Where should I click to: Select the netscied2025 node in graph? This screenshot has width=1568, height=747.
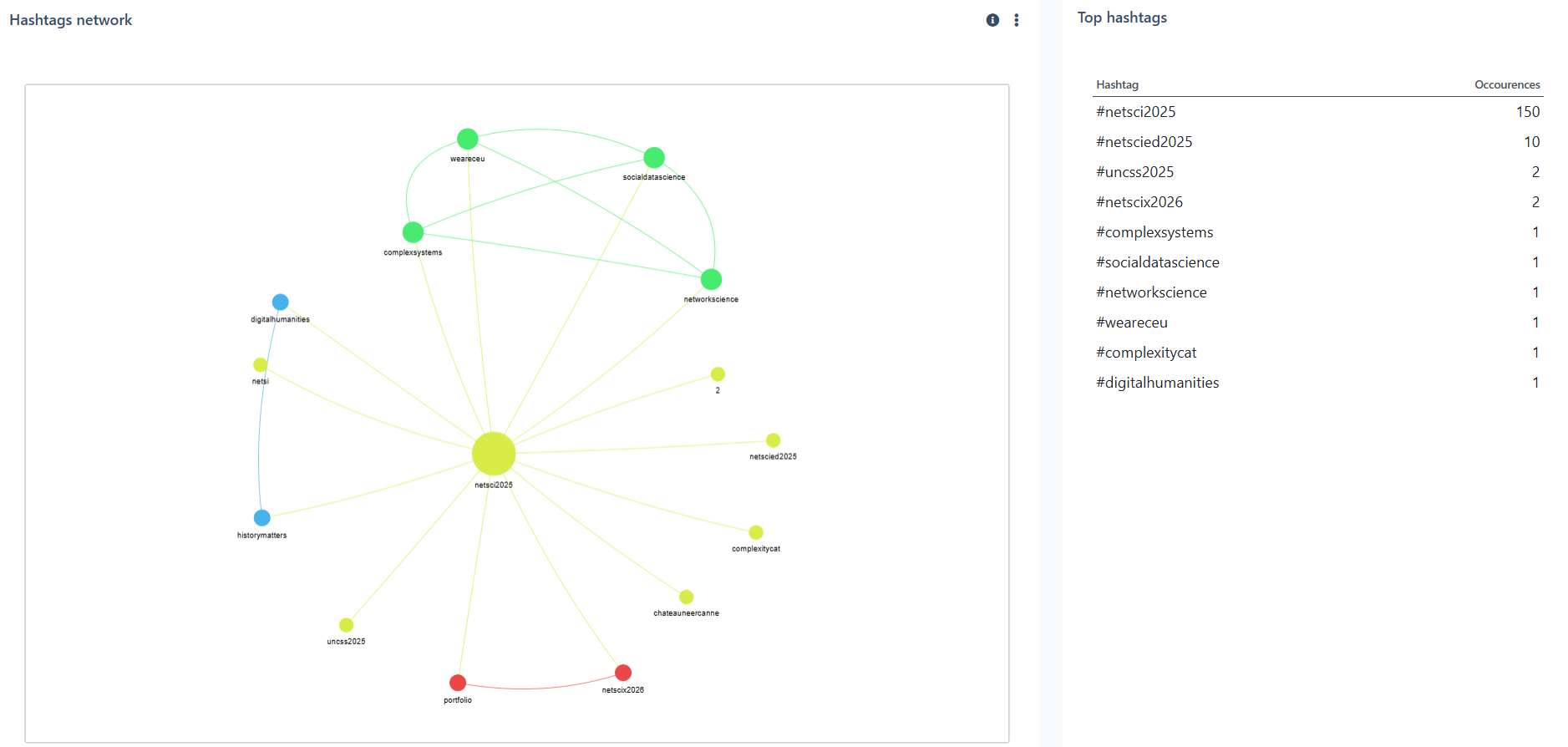(774, 440)
